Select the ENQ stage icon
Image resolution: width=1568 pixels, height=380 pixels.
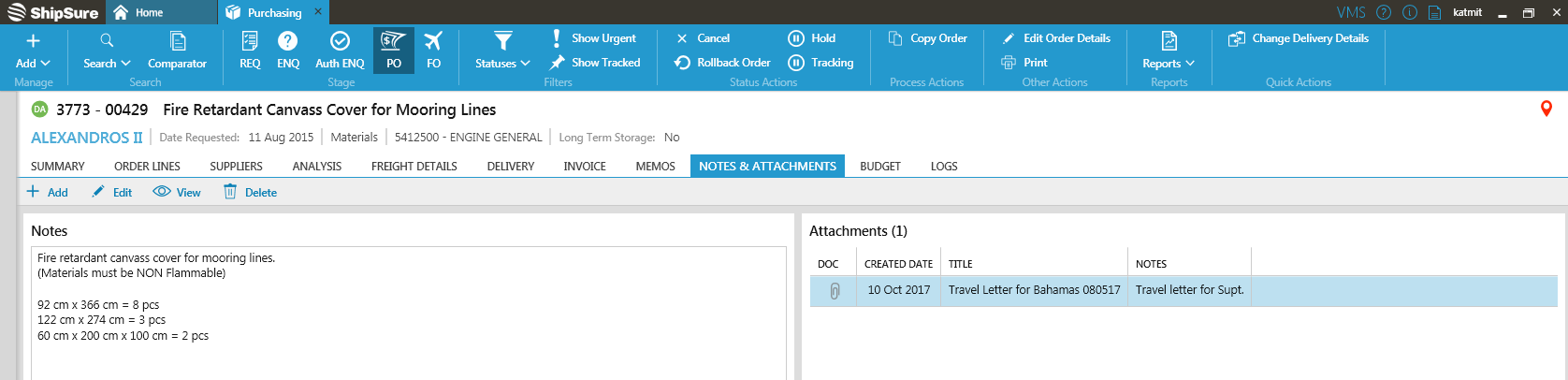coord(288,41)
